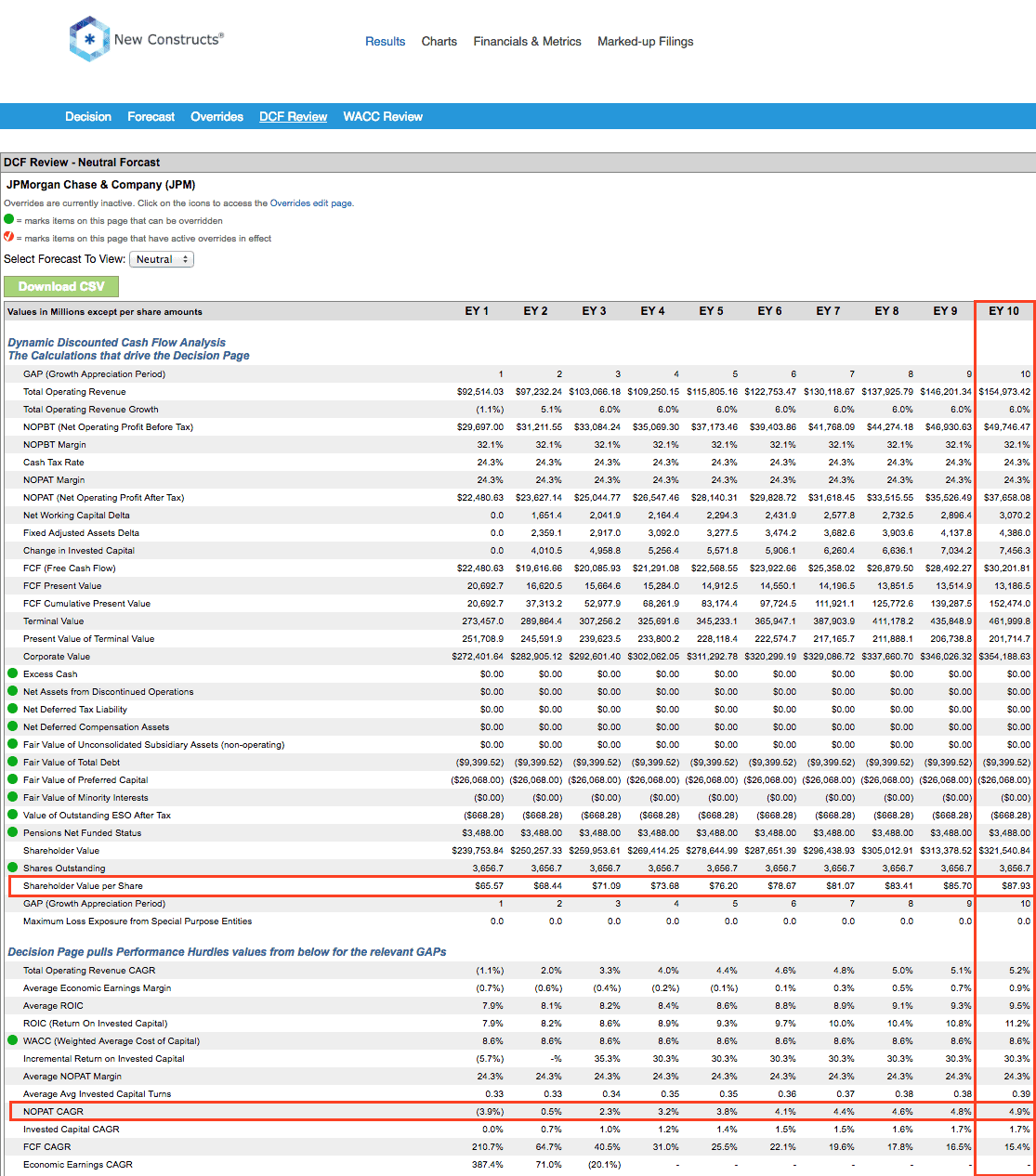Click the 4.9% NOPAT CAGR value

[1019, 1111]
